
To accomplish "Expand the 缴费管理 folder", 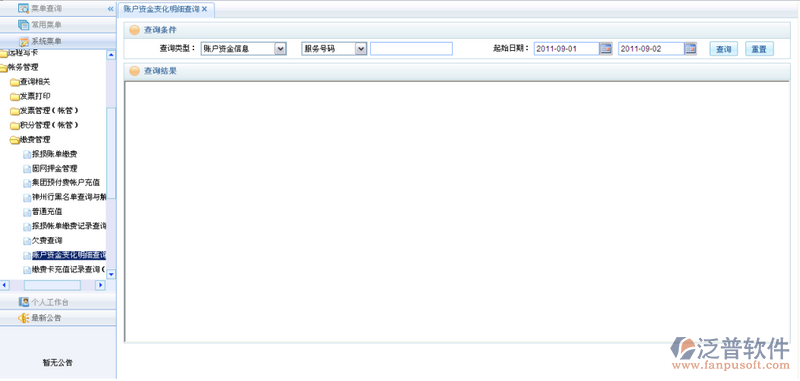I will (x=14, y=140).
